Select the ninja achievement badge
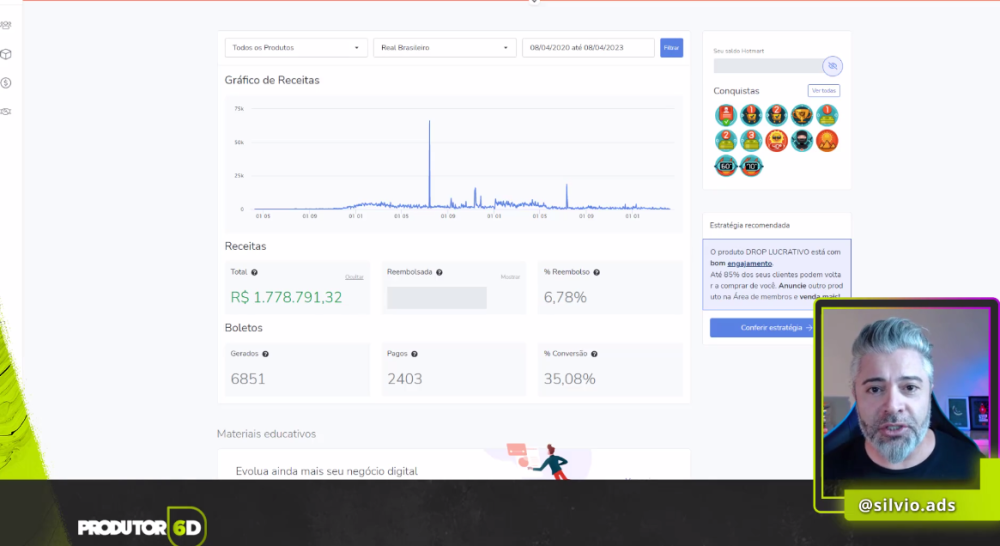Image resolution: width=1000 pixels, height=546 pixels. [x=802, y=140]
